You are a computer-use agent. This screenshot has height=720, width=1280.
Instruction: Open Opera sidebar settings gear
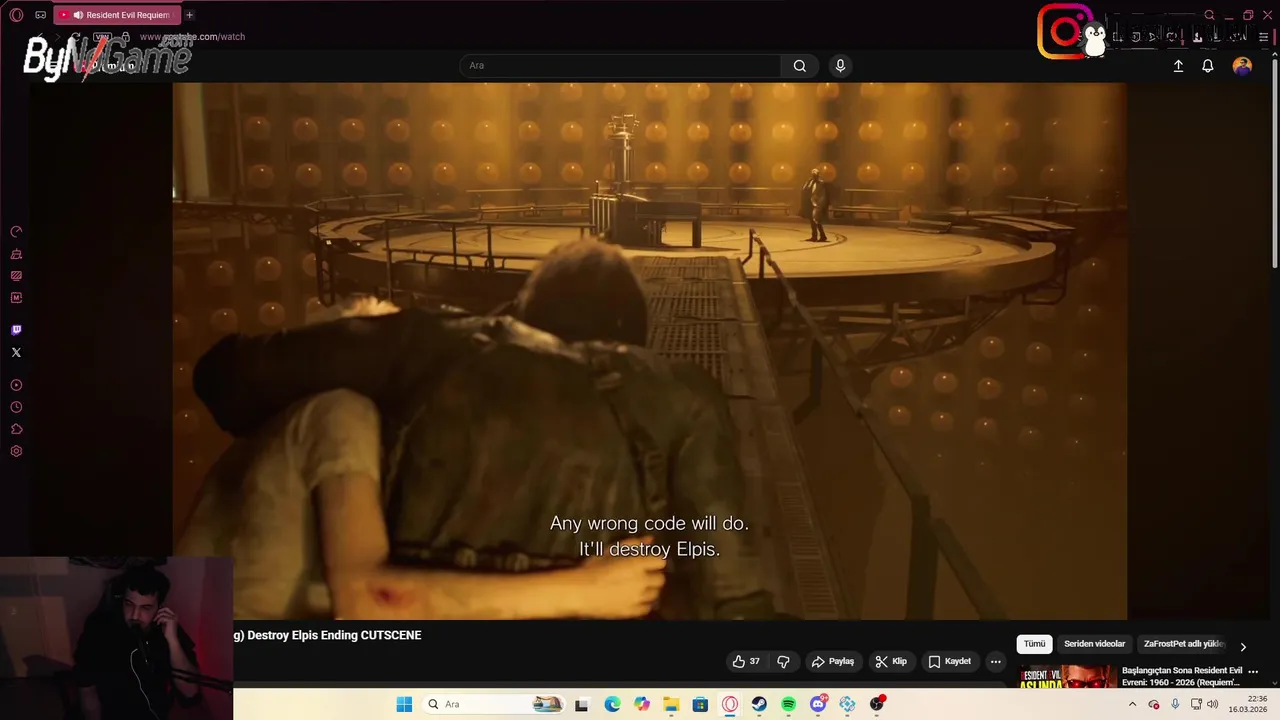[16, 451]
